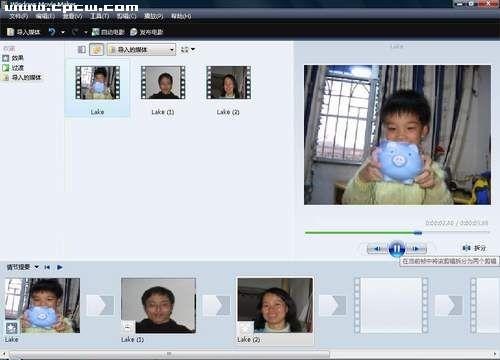Image resolution: width=500 pixels, height=360 pixels.
Task: Click transition cell between Lake and Lake (1)
Action: 100,305
